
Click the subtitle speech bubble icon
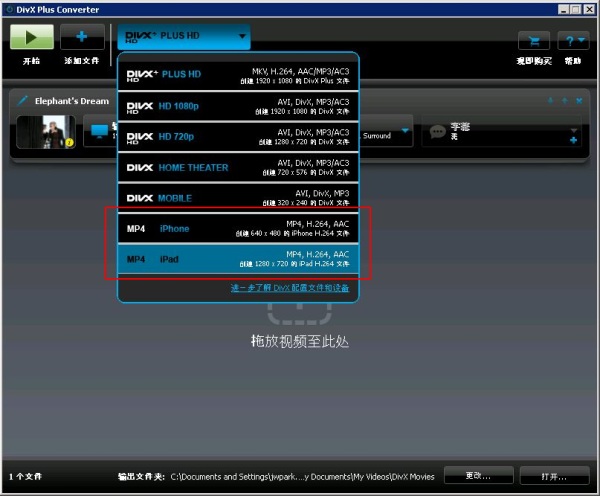(x=437, y=132)
